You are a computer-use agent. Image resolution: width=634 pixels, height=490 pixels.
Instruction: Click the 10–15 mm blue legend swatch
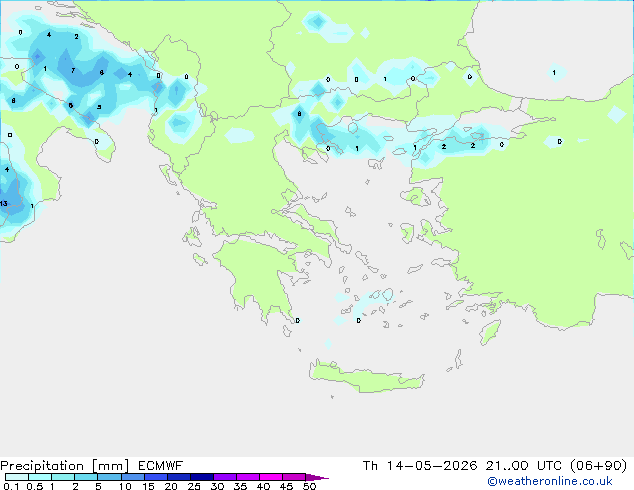click(133, 477)
